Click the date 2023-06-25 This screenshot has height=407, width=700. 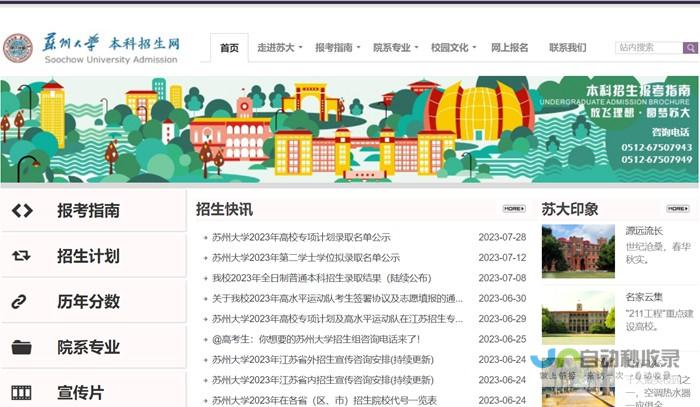(502, 339)
